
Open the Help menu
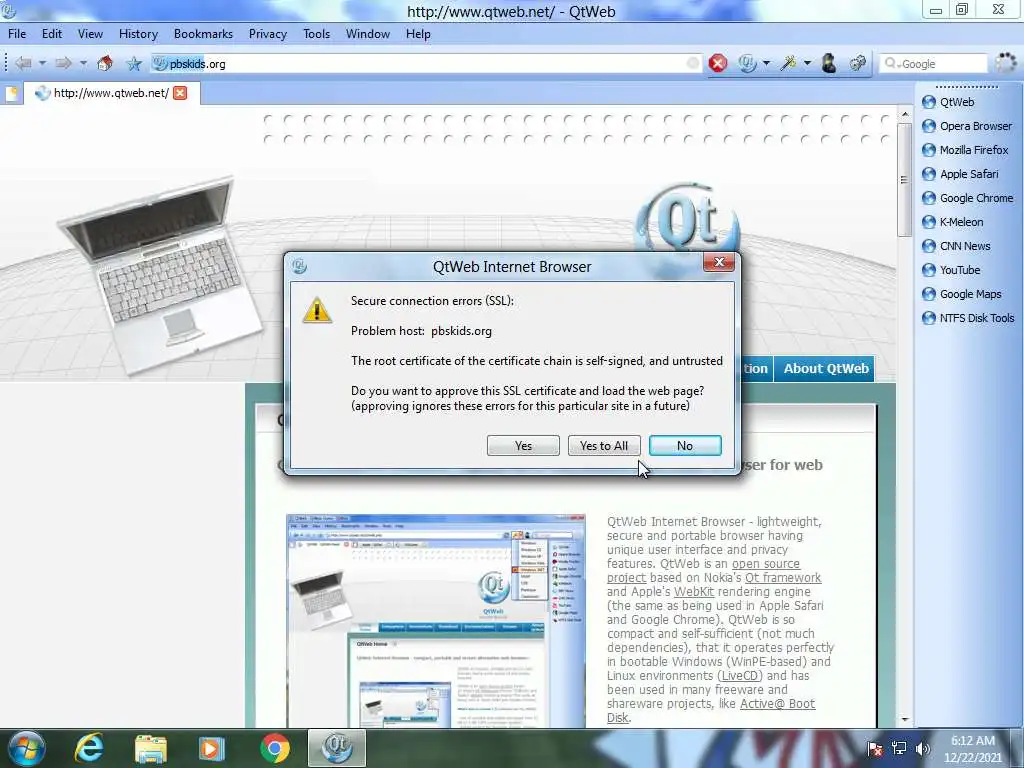[418, 34]
